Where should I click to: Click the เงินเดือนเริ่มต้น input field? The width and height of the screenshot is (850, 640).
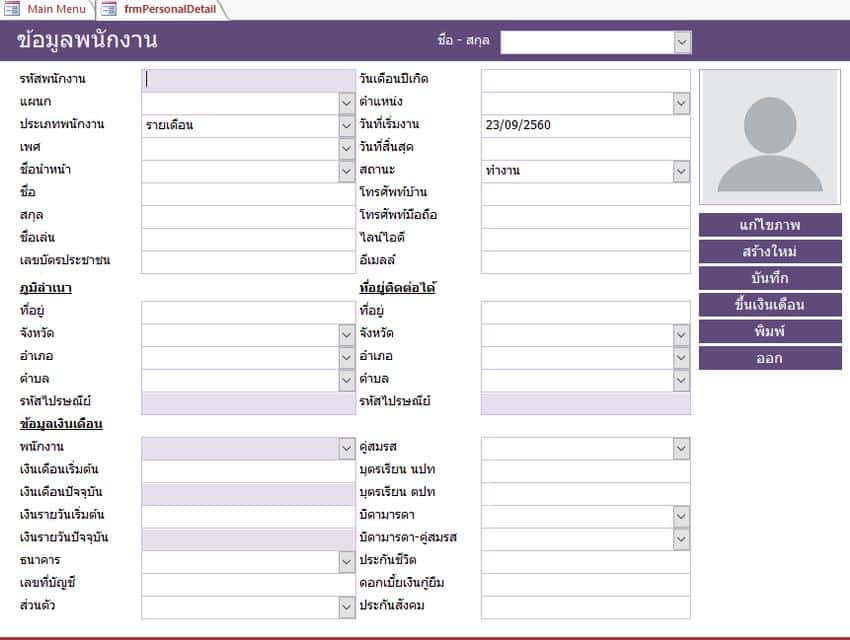pyautogui.click(x=248, y=471)
